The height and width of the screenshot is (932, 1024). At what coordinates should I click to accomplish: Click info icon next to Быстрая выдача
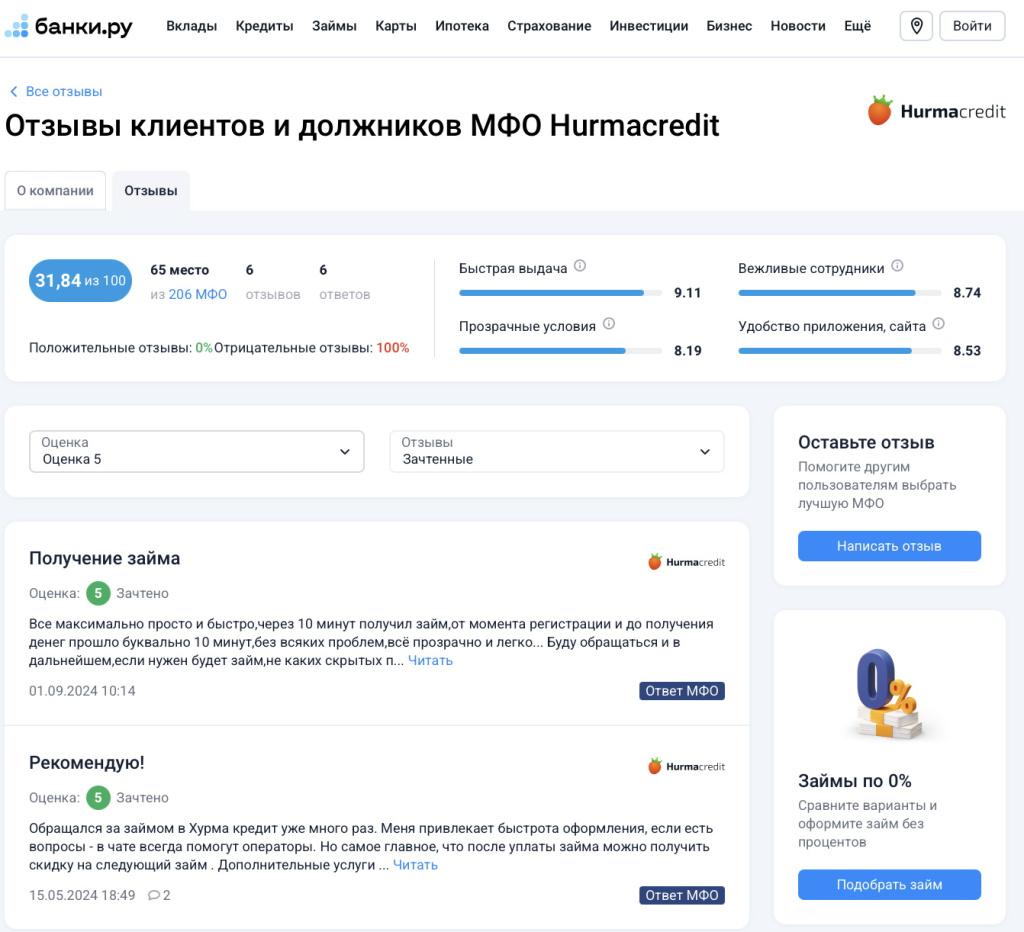point(580,267)
